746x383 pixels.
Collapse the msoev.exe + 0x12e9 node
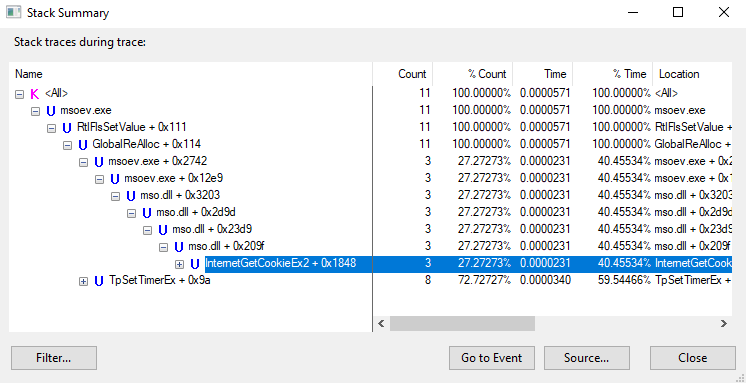99,179
